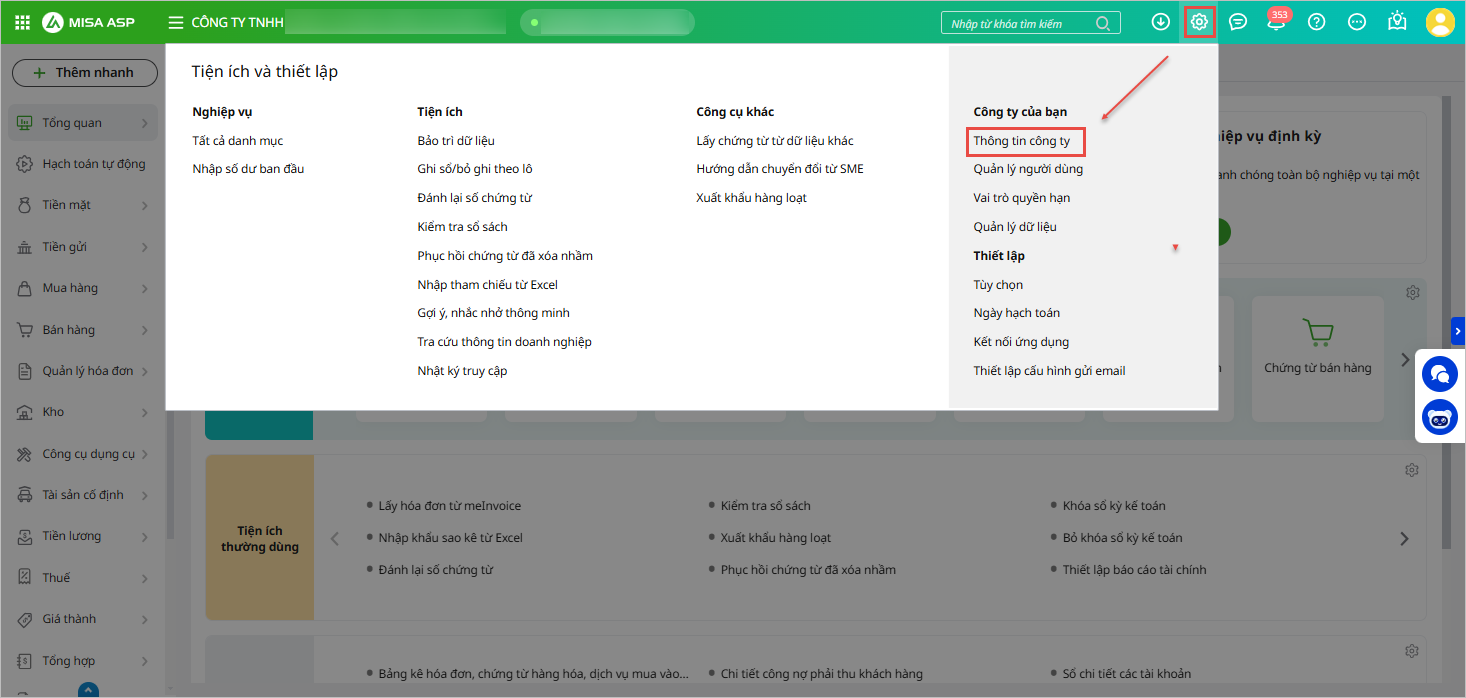Open the app grid launcher icon
The height and width of the screenshot is (698, 1466).
pyautogui.click(x=22, y=22)
